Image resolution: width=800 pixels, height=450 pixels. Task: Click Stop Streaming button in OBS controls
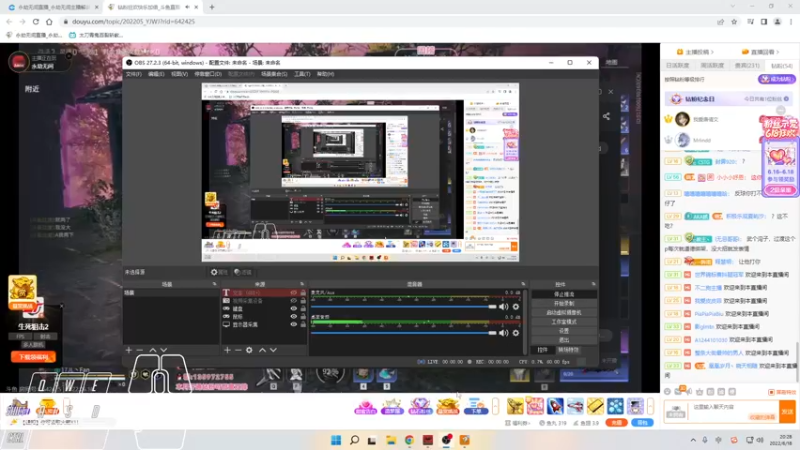[564, 294]
